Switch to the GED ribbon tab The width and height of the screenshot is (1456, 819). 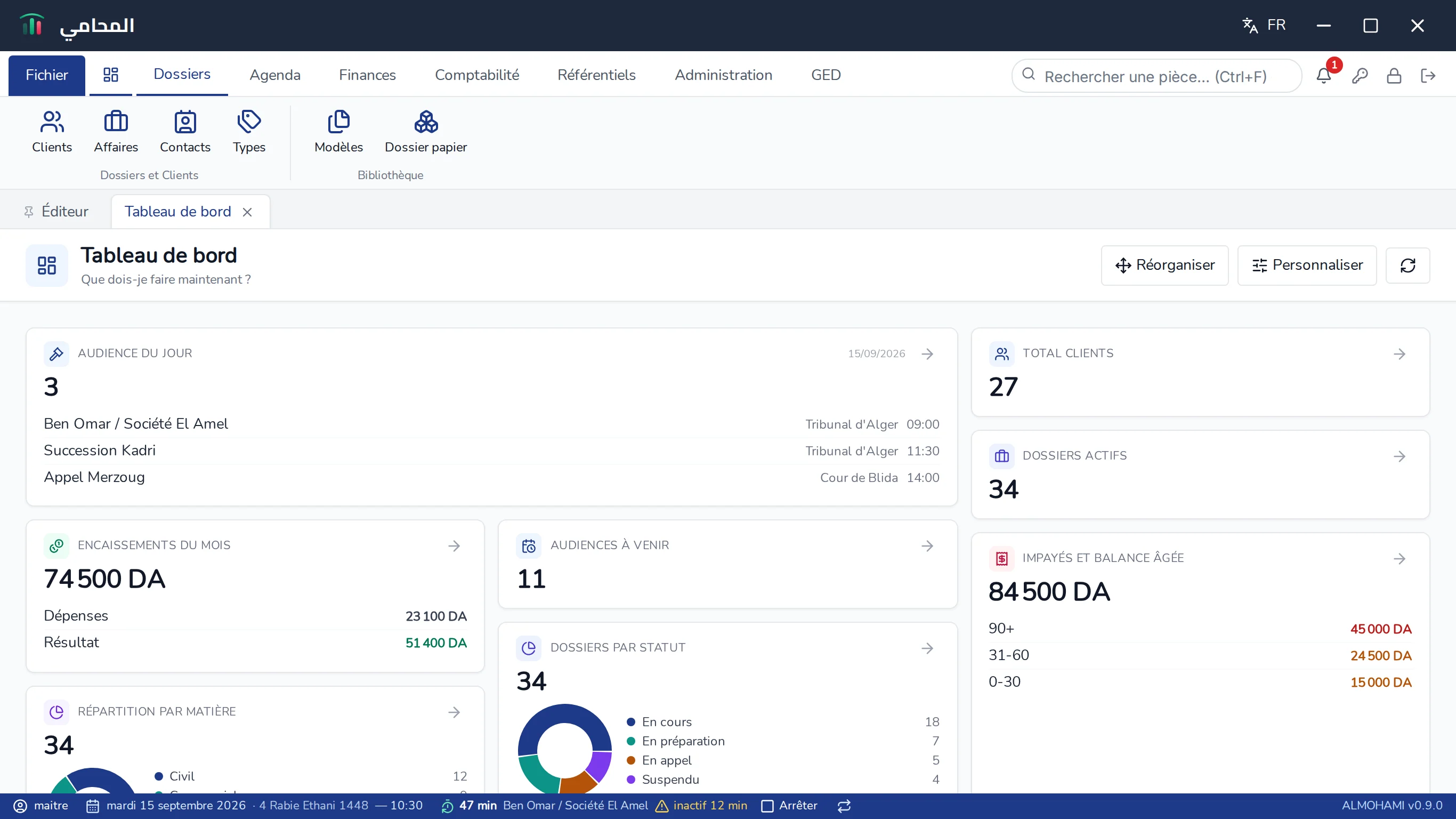point(826,75)
